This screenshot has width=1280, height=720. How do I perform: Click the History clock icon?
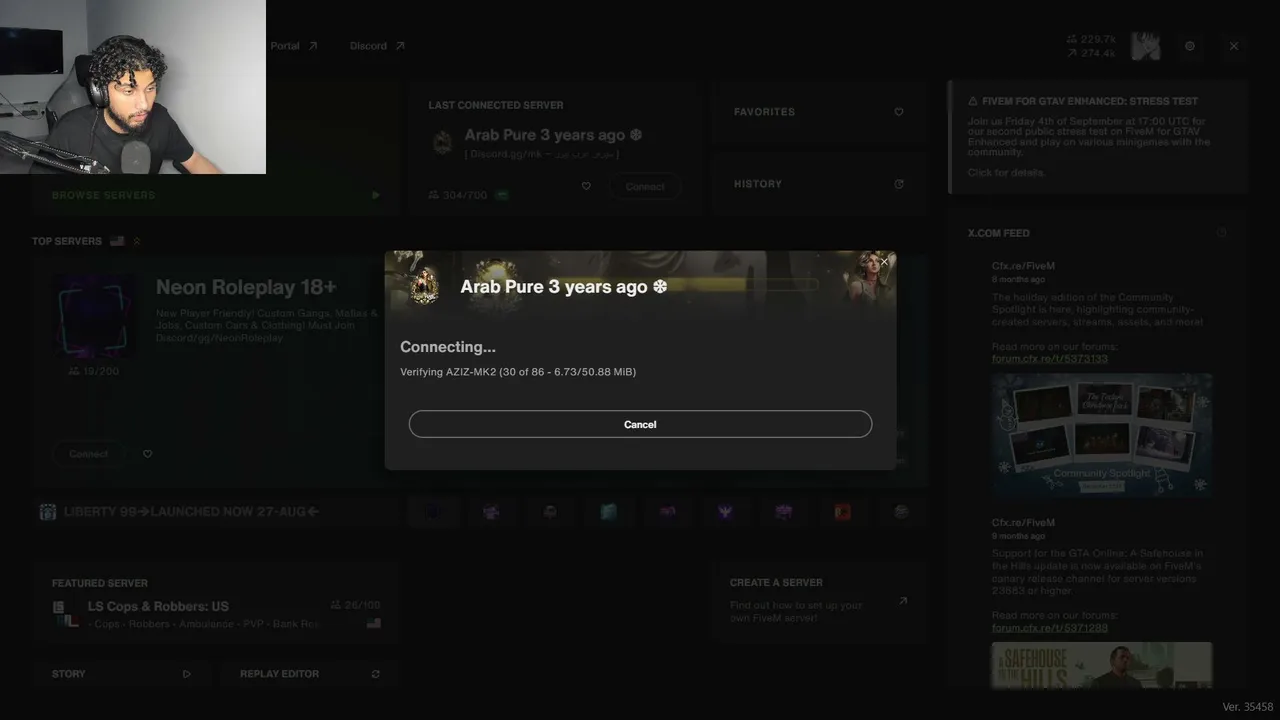click(899, 184)
